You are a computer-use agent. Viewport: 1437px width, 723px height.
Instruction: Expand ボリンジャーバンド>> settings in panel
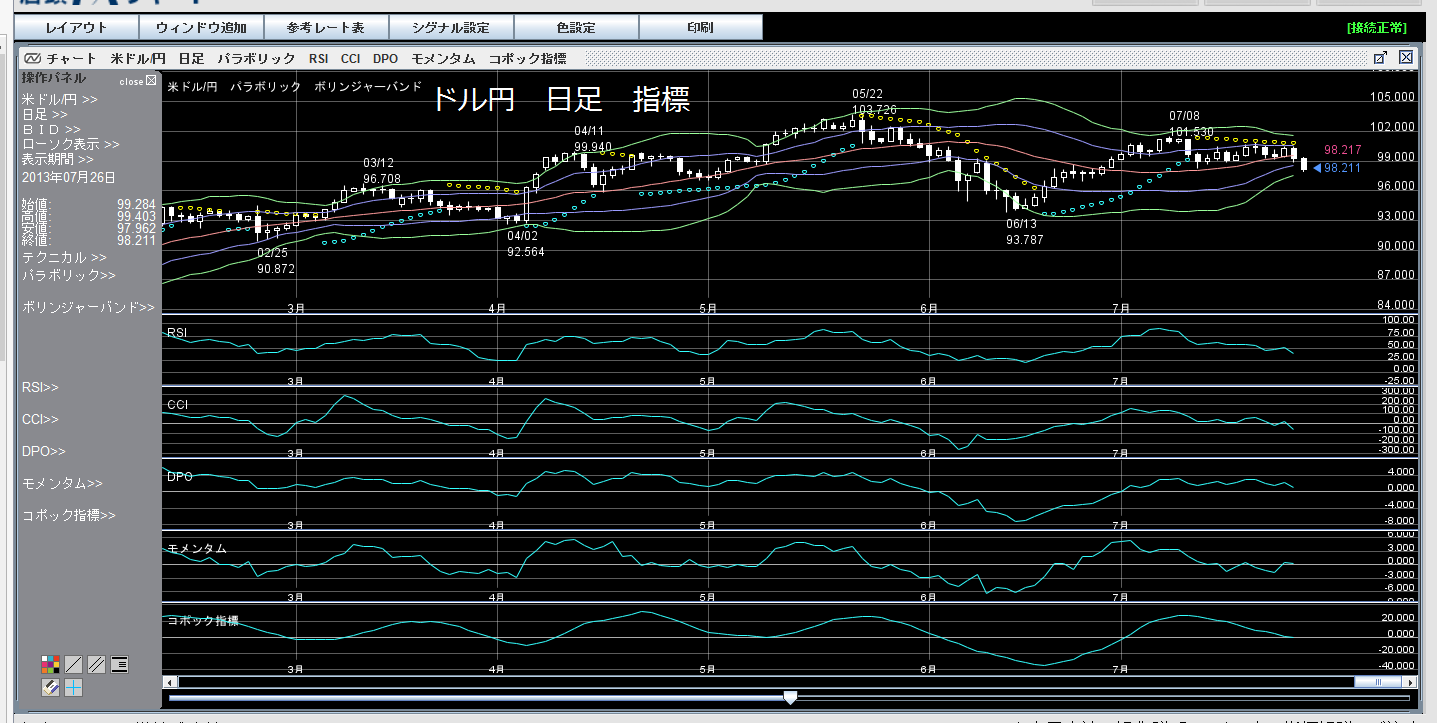pos(88,307)
